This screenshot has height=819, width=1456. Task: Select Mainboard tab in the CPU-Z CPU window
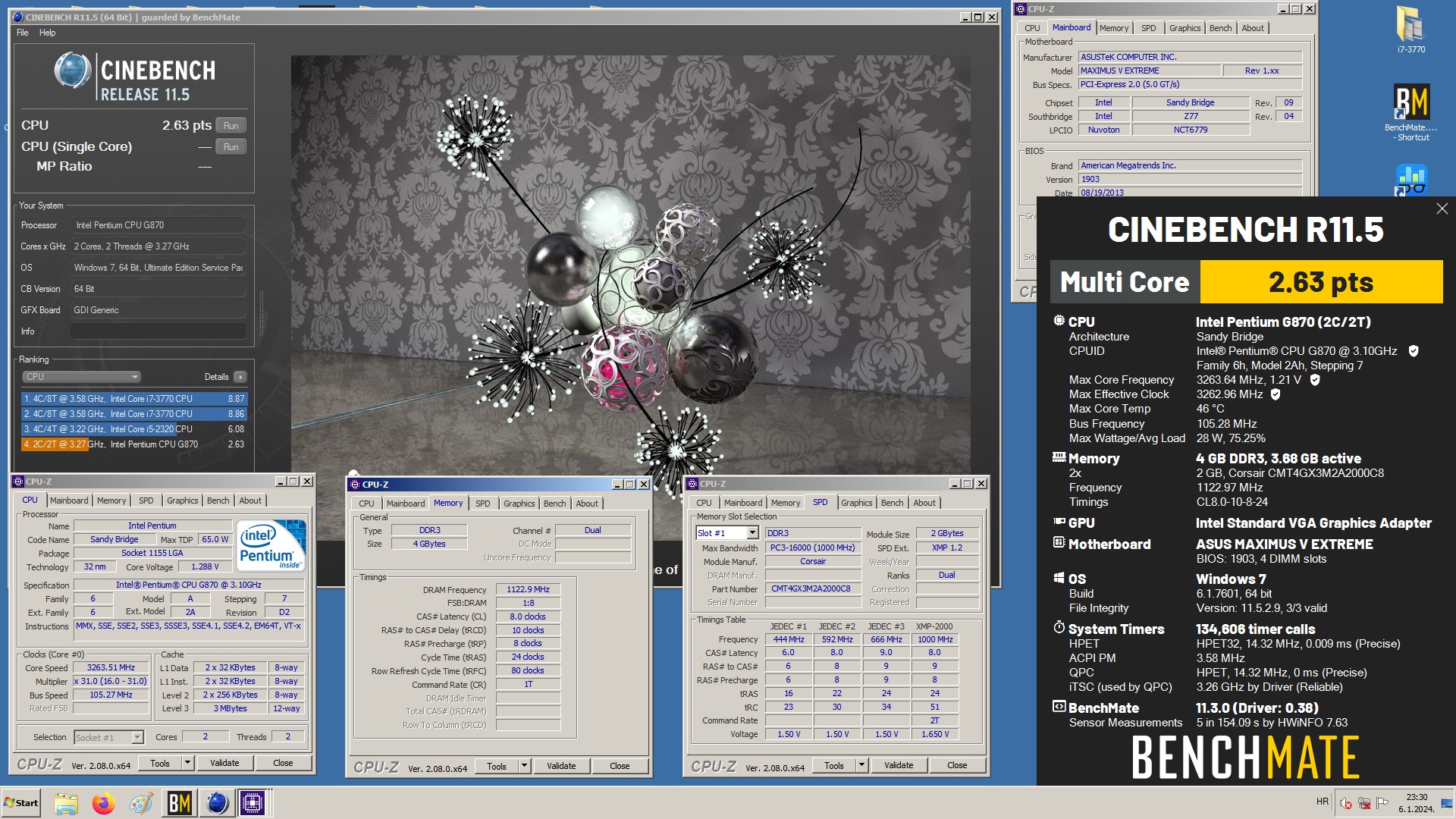coord(69,500)
